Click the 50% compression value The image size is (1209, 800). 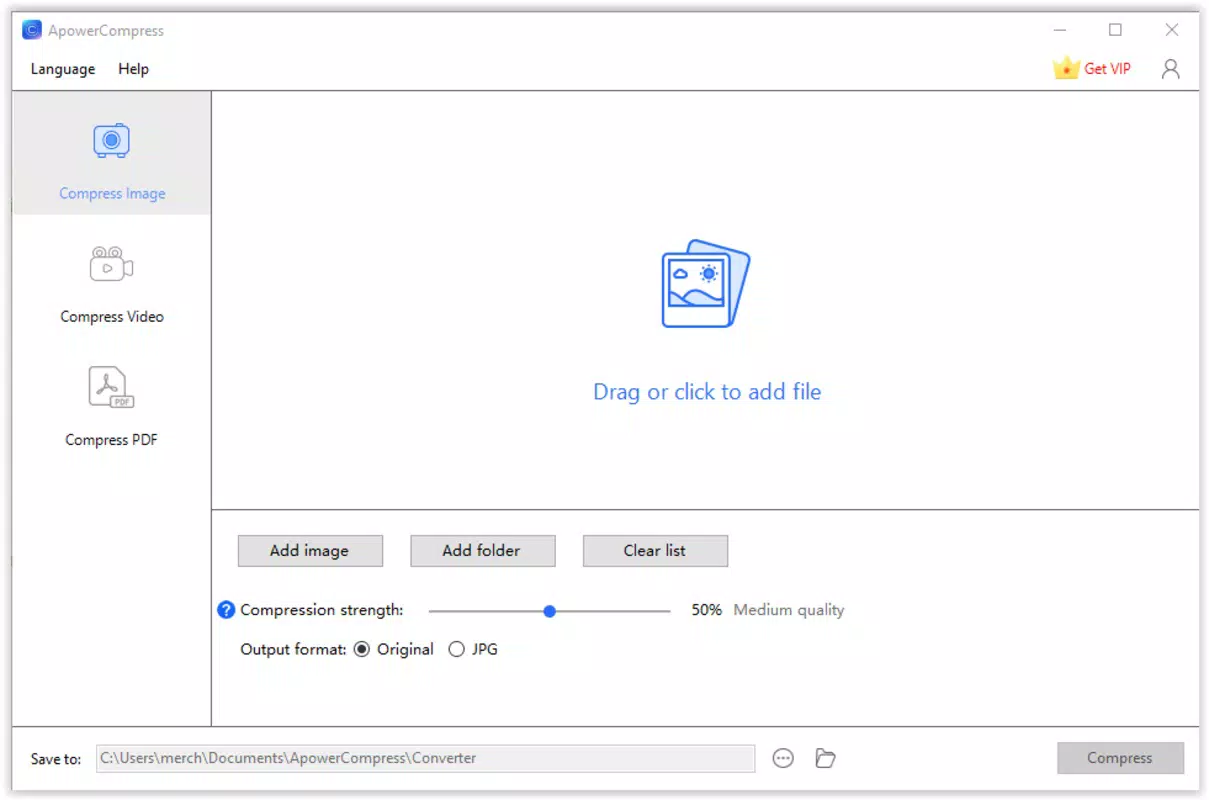pos(706,610)
